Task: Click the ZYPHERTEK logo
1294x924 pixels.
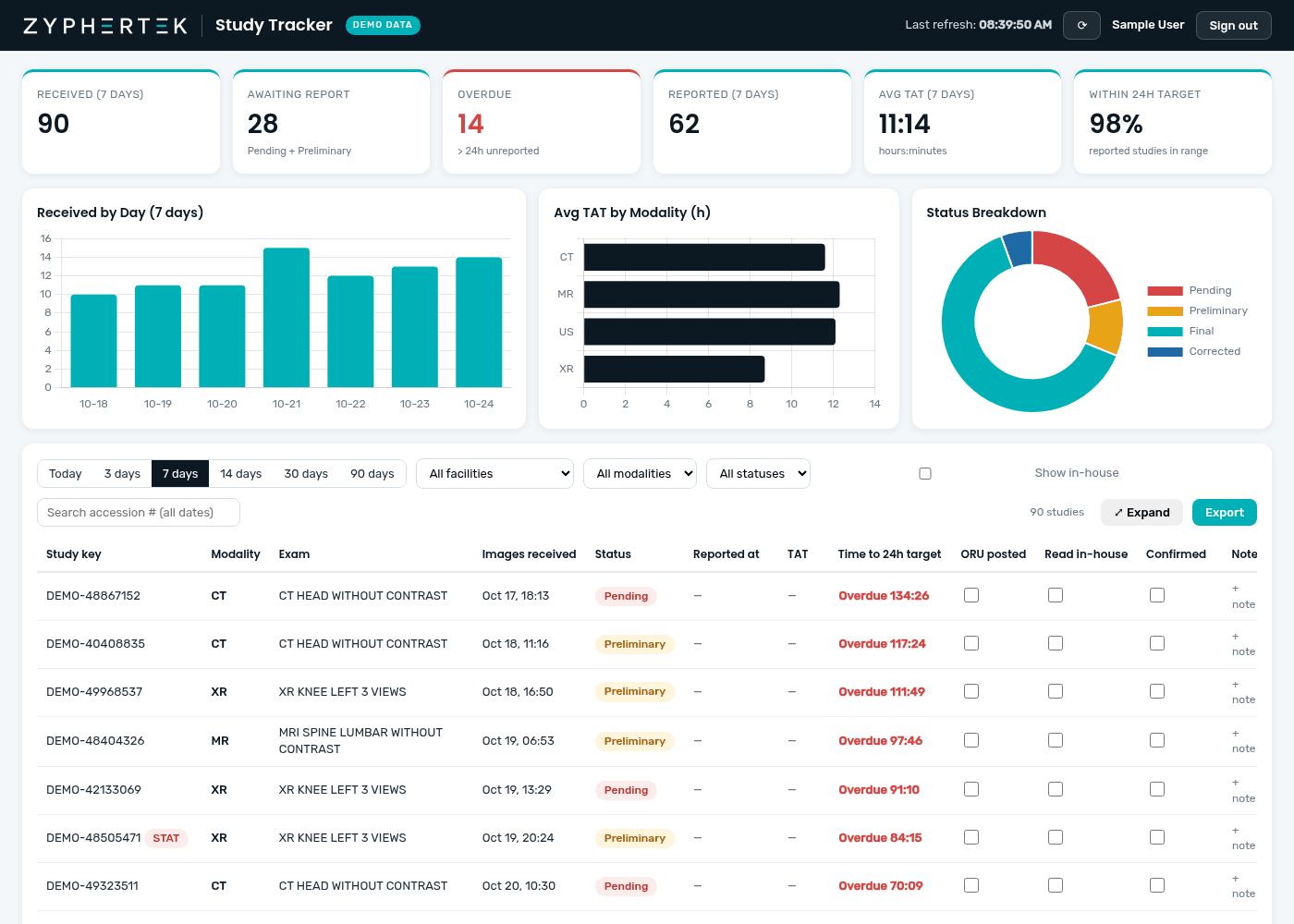Action: tap(105, 26)
